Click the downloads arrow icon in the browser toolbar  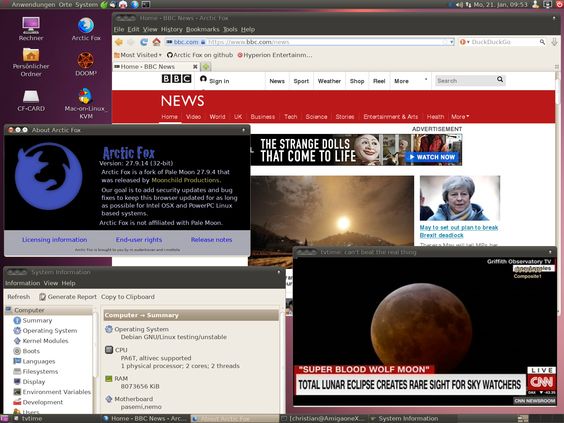[554, 42]
